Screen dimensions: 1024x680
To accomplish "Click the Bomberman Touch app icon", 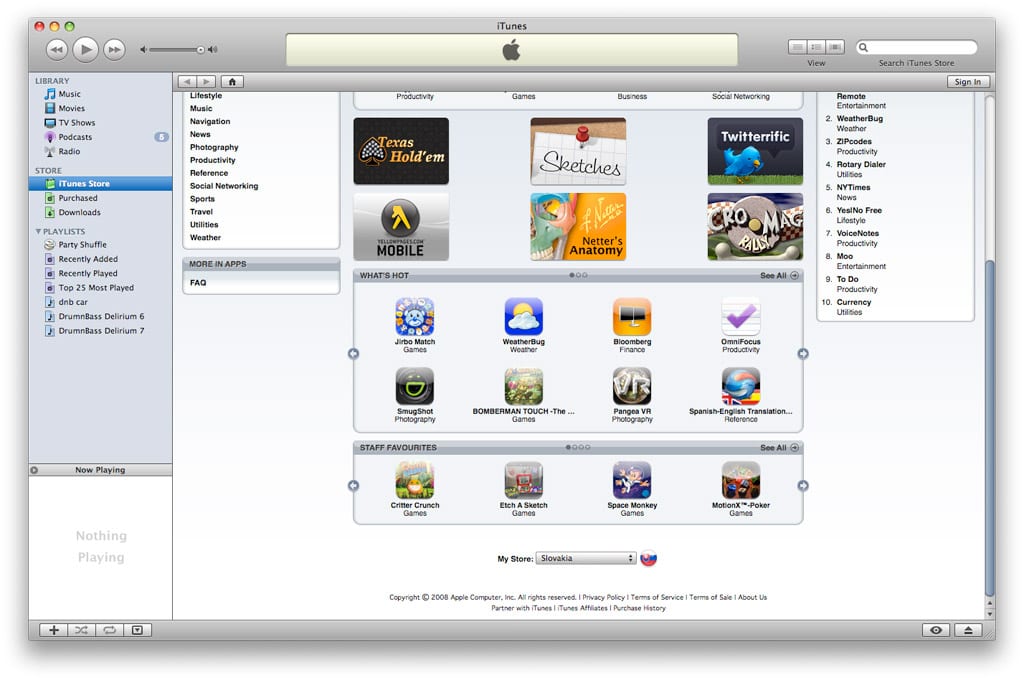I will pos(524,386).
